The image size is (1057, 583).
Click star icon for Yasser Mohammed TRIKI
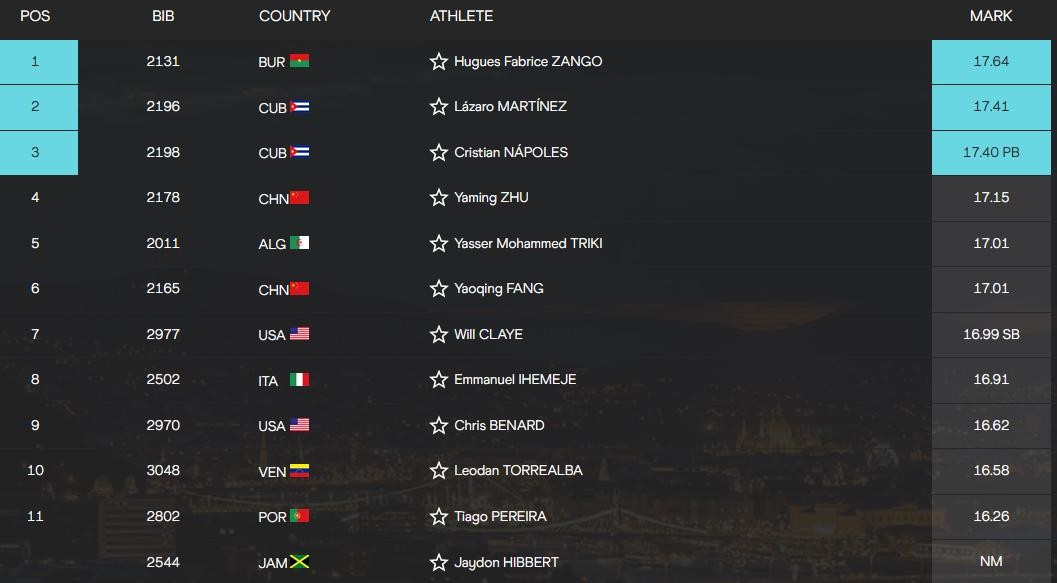click(438, 244)
